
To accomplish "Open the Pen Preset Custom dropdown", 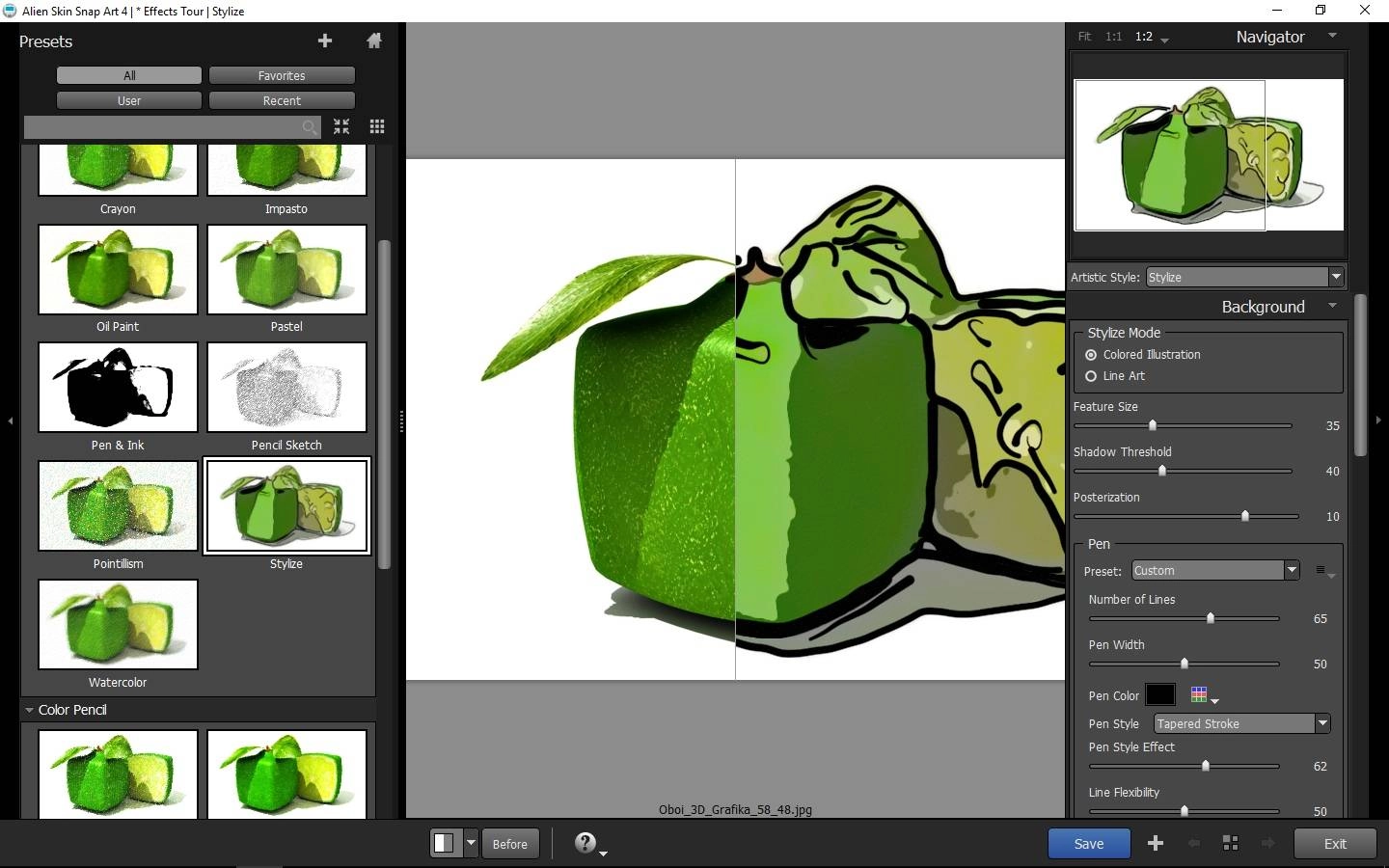I will tap(1215, 570).
